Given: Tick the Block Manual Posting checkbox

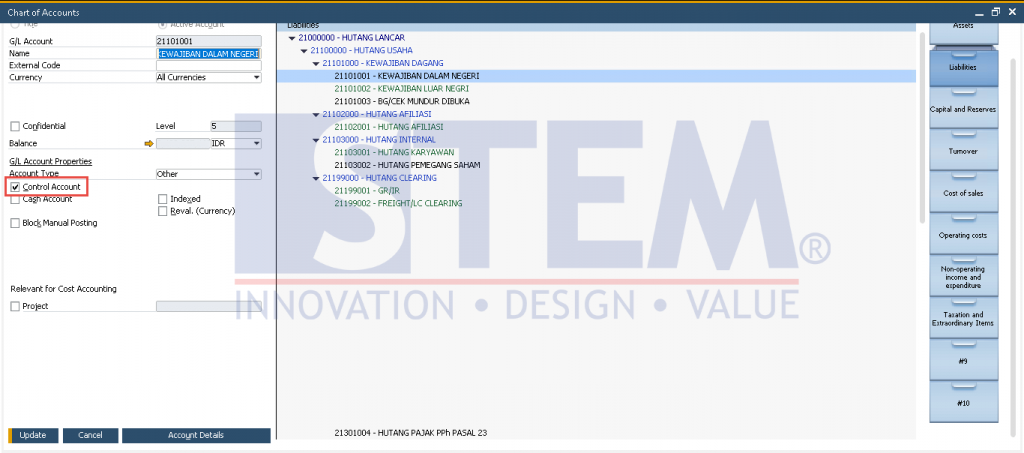Looking at the screenshot, I should [x=15, y=223].
